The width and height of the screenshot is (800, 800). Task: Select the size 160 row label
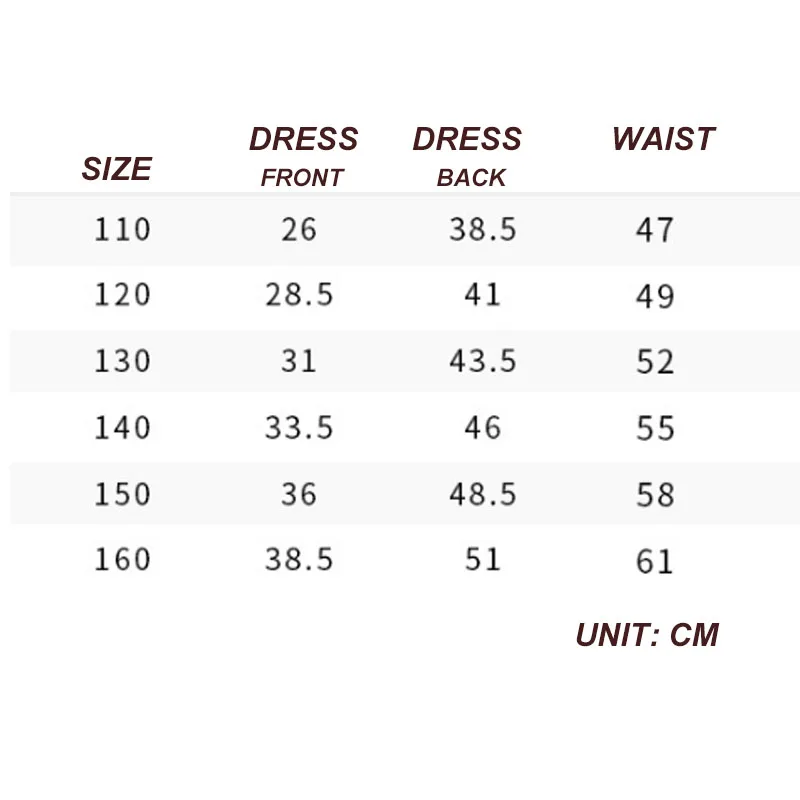coord(122,559)
